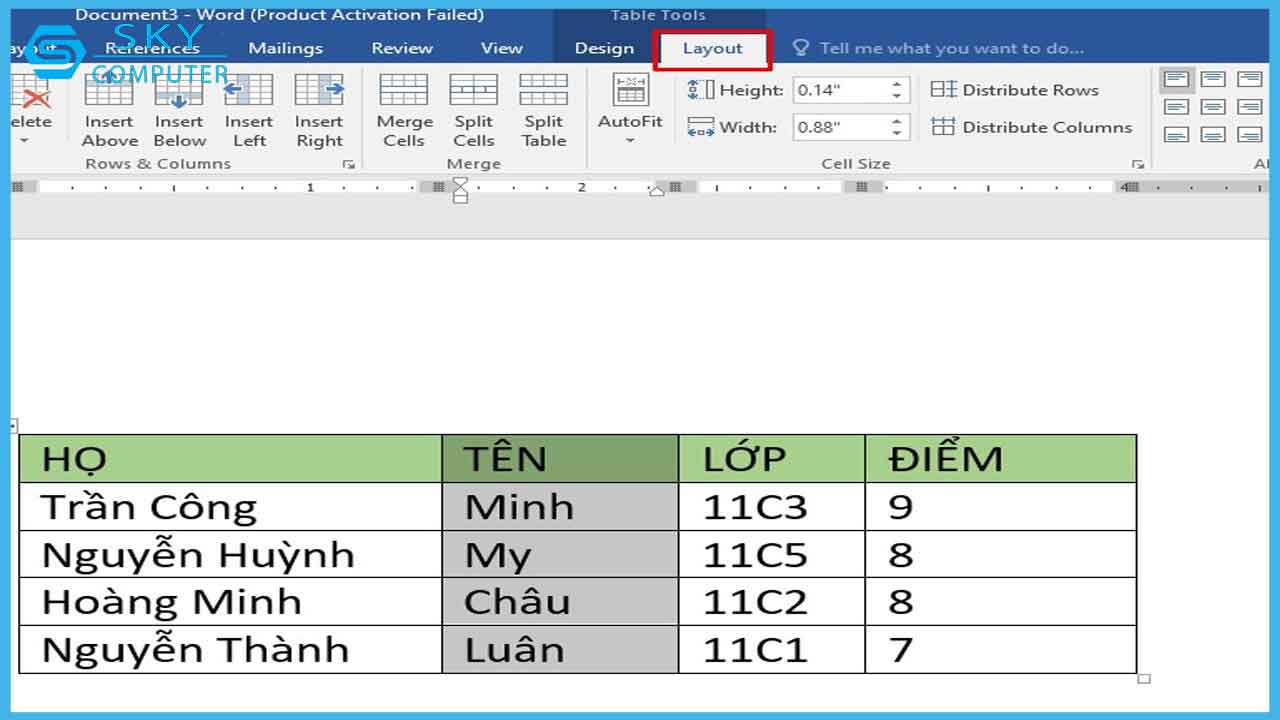1280x720 pixels.
Task: Select the Align Center Left alignment icon
Action: [1177, 107]
